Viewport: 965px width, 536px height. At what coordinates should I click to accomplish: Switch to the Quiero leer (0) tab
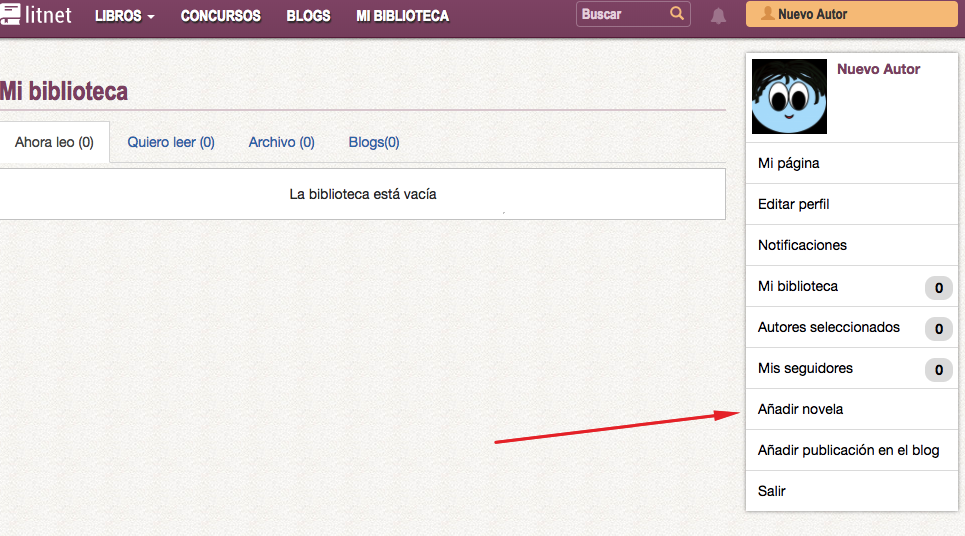(x=170, y=142)
